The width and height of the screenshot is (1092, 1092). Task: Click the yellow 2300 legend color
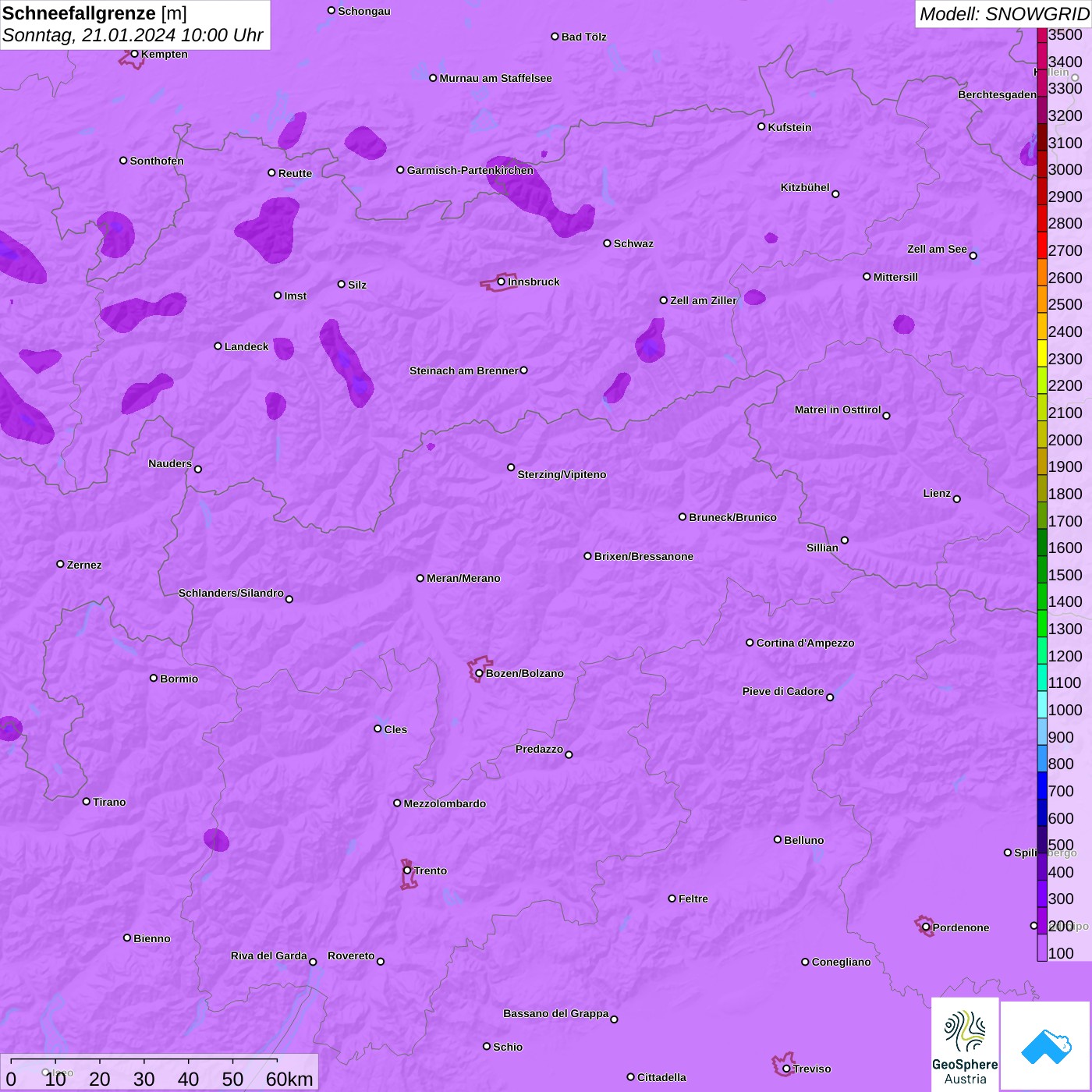pos(1042,353)
